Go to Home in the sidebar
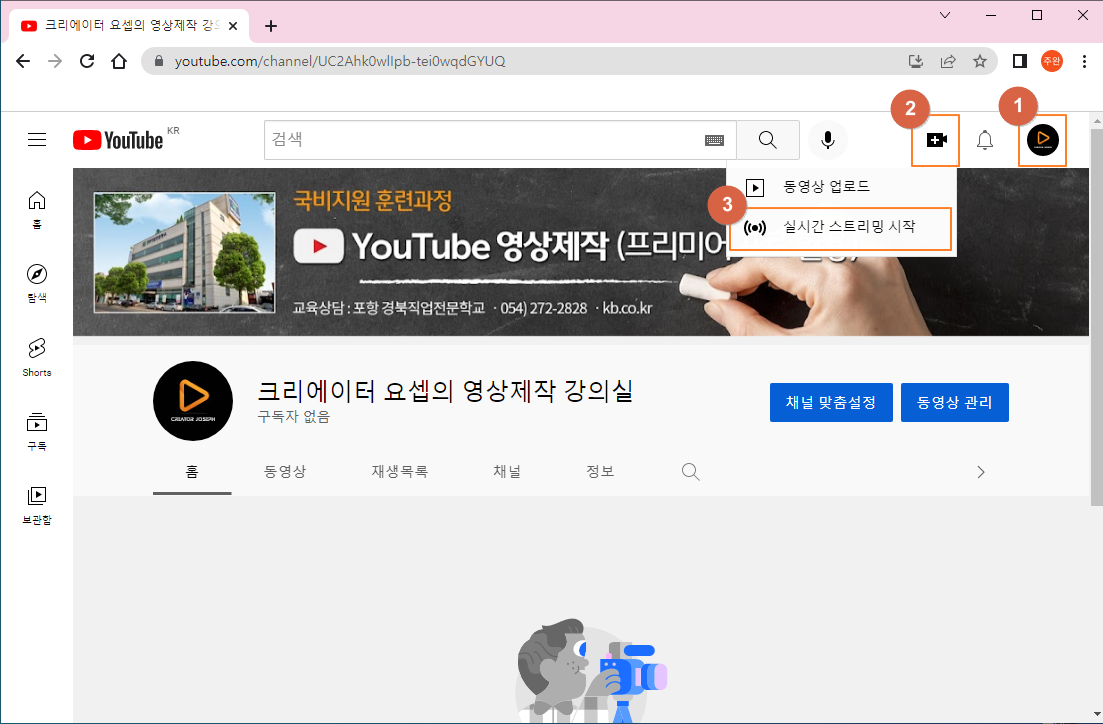The height and width of the screenshot is (724, 1103). (x=37, y=210)
